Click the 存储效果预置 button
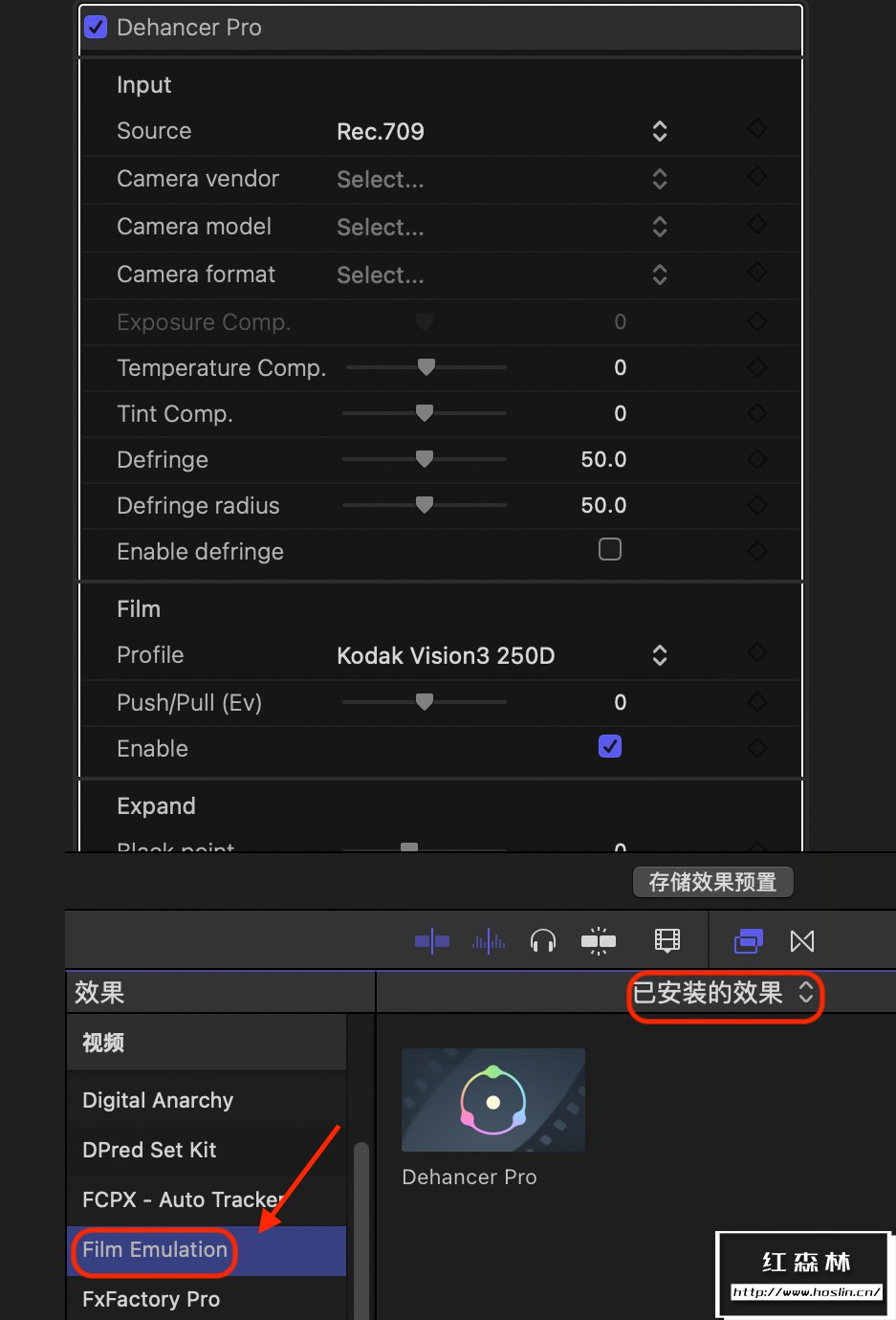The height and width of the screenshot is (1320, 896). (712, 882)
